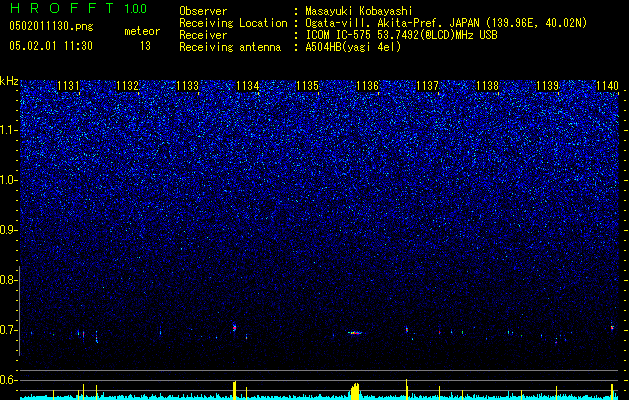Click the tall yellow power spike before 1134
Viewport: 629px width, 400px height.
[235, 390]
